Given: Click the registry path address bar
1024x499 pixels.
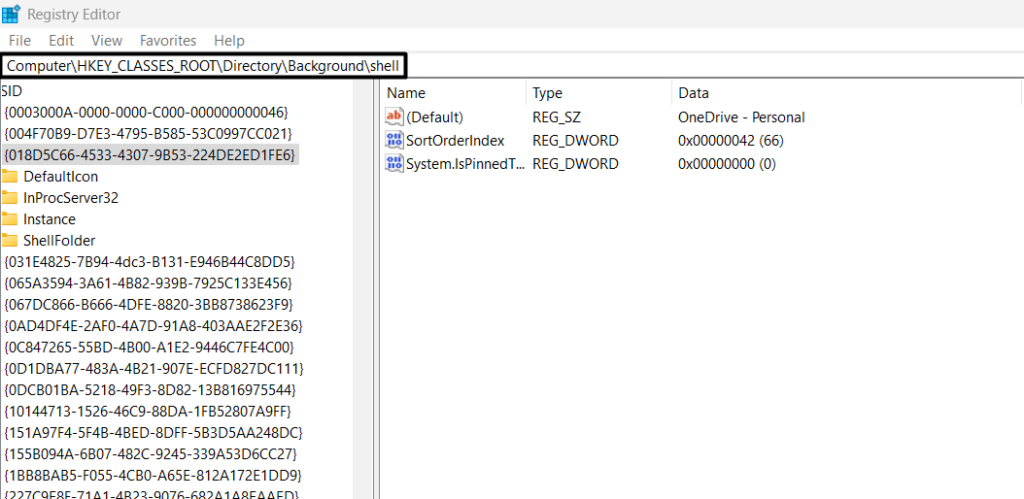Looking at the screenshot, I should coord(204,65).
